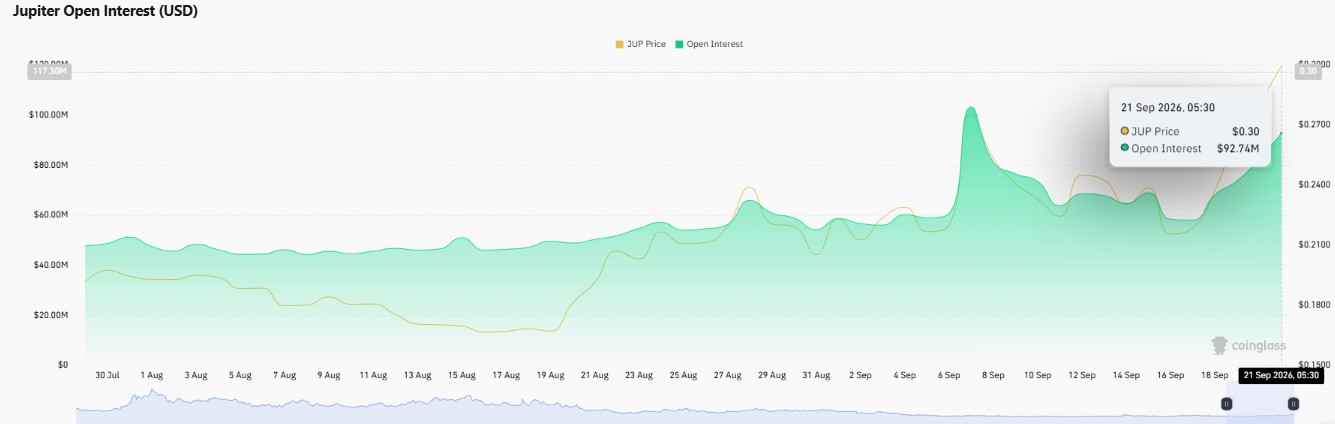Click the 16 Sep date label
Image resolution: width=1335 pixels, height=424 pixels.
(1170, 375)
